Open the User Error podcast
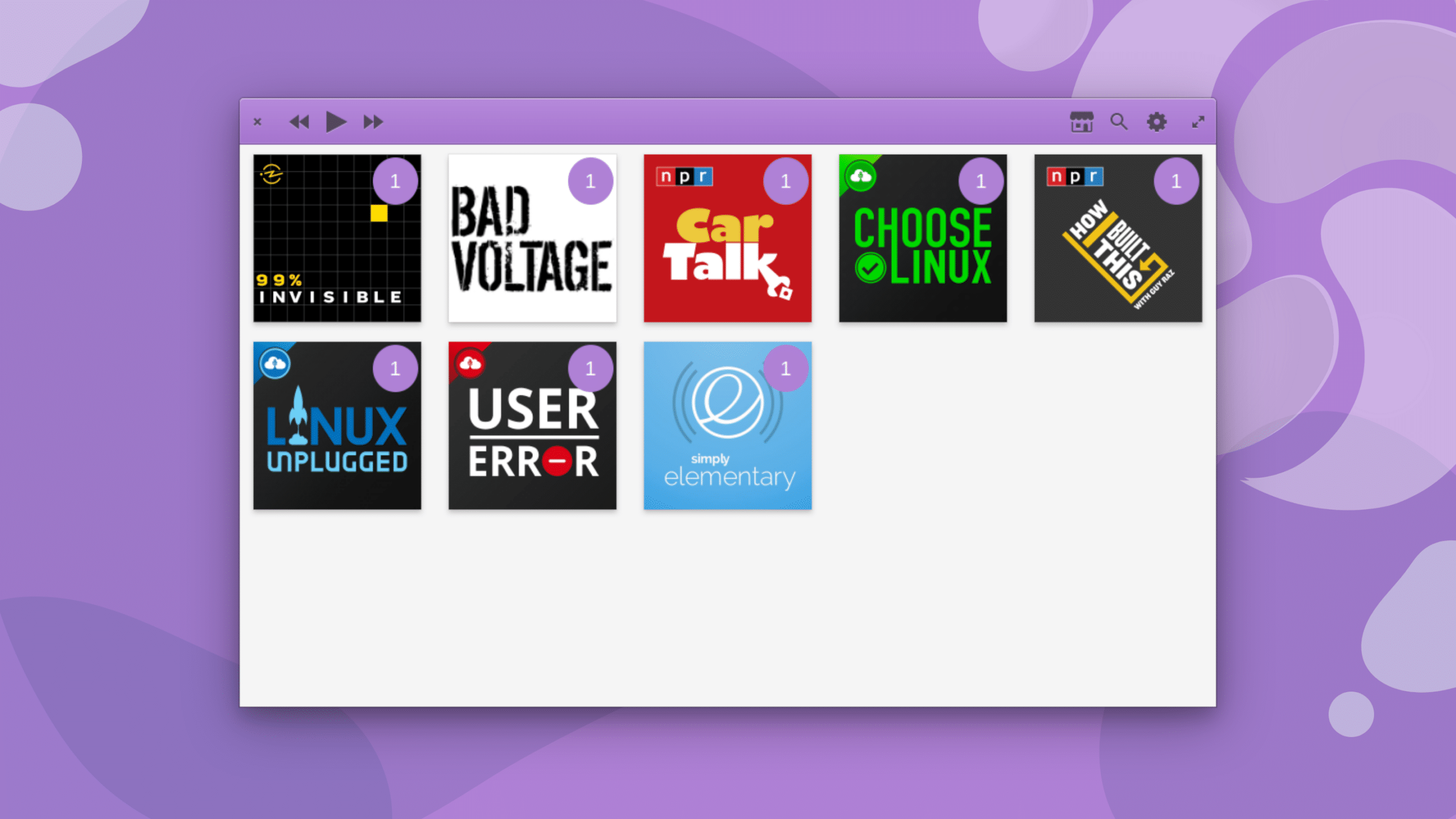 point(532,425)
